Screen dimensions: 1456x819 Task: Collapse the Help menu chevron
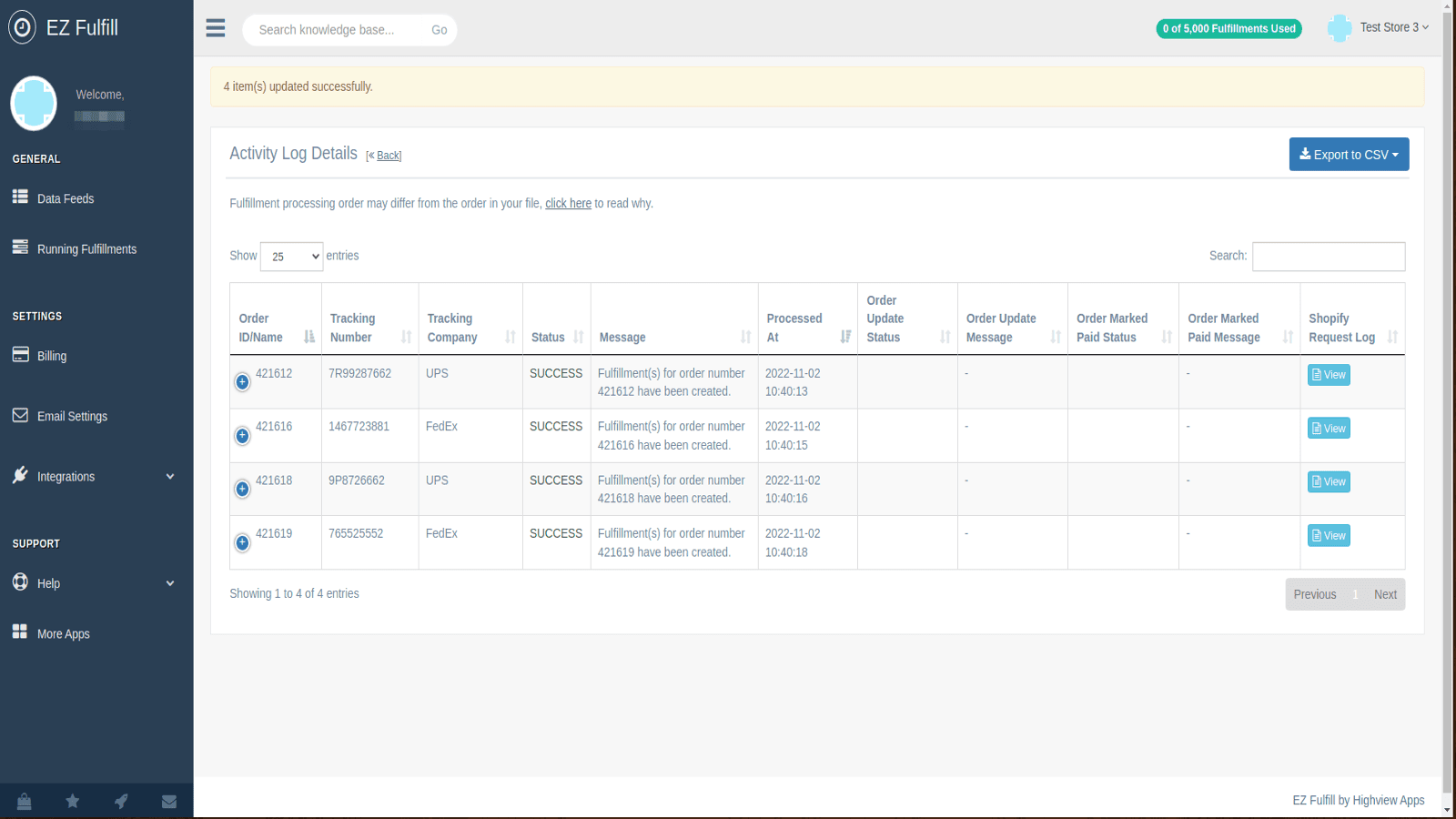tap(169, 582)
